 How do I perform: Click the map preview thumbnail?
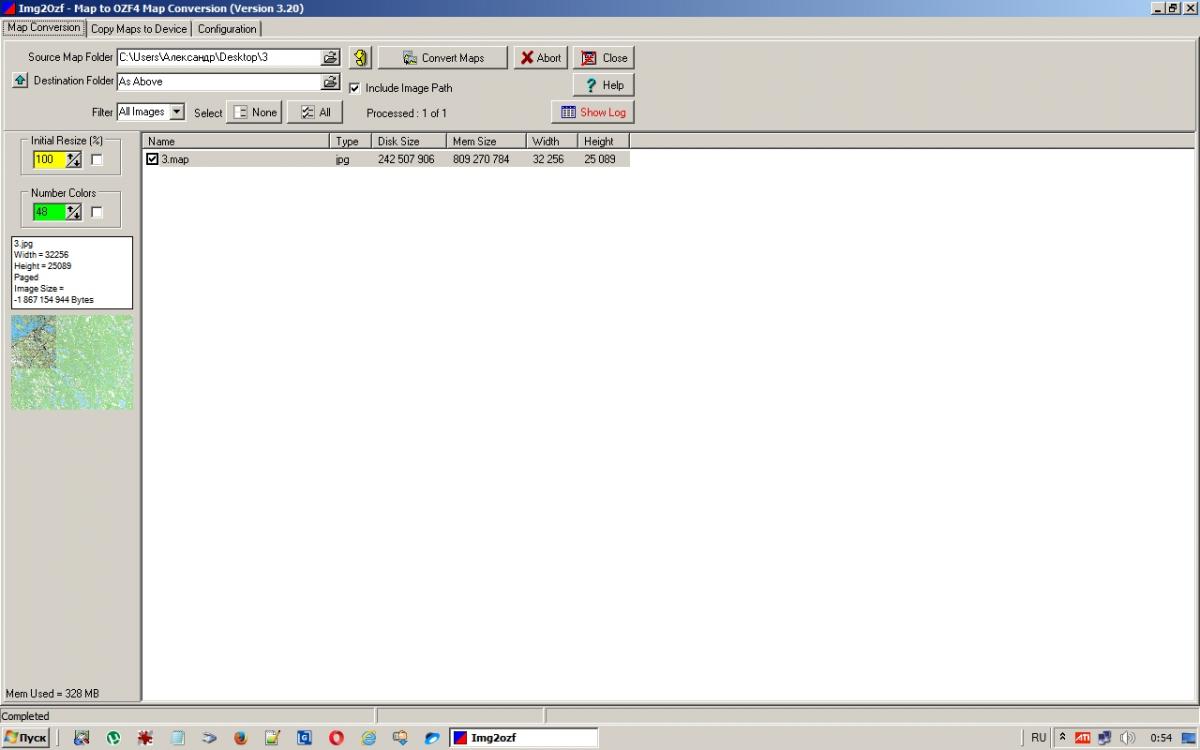click(71, 362)
